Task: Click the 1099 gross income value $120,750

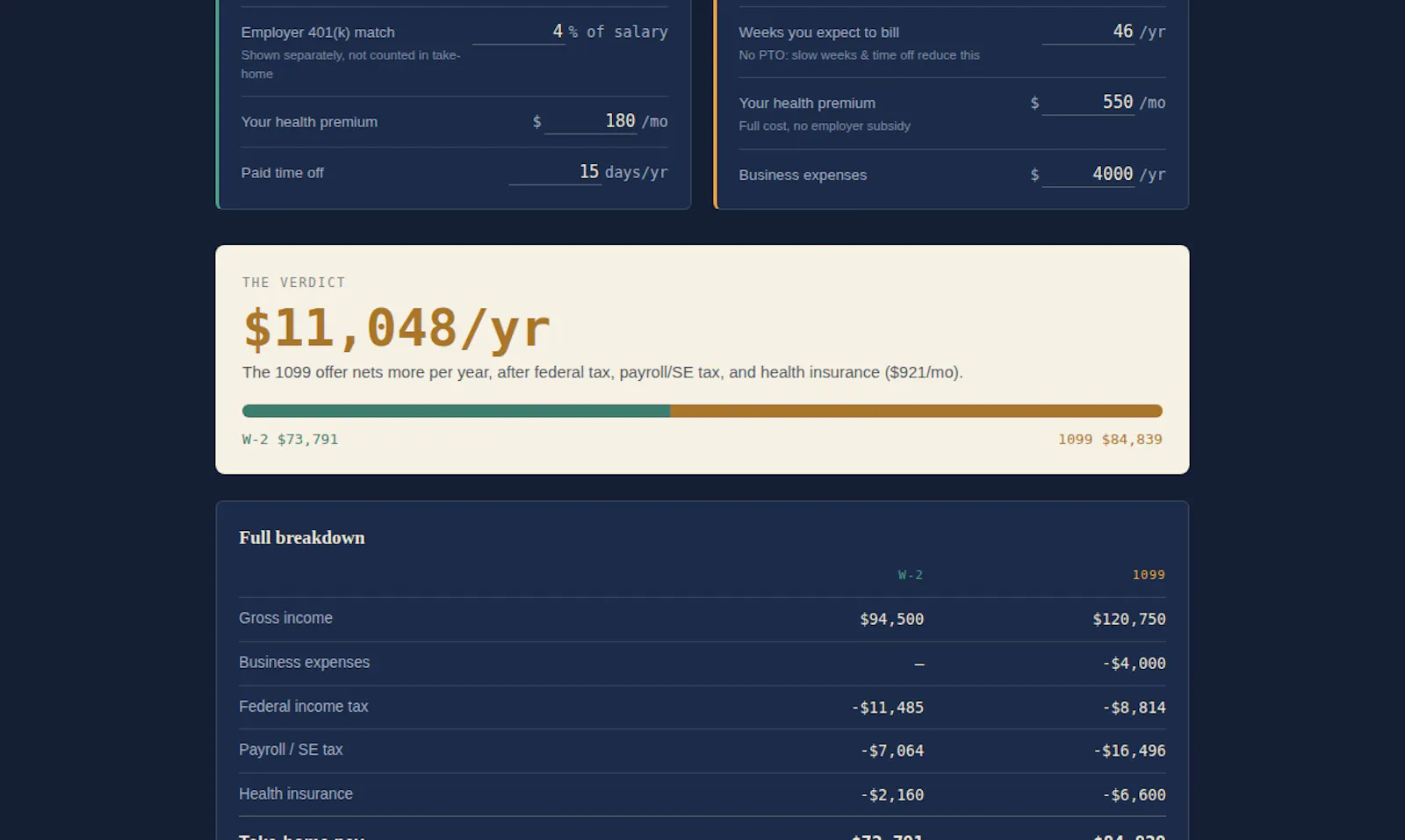Action: [x=1129, y=619]
